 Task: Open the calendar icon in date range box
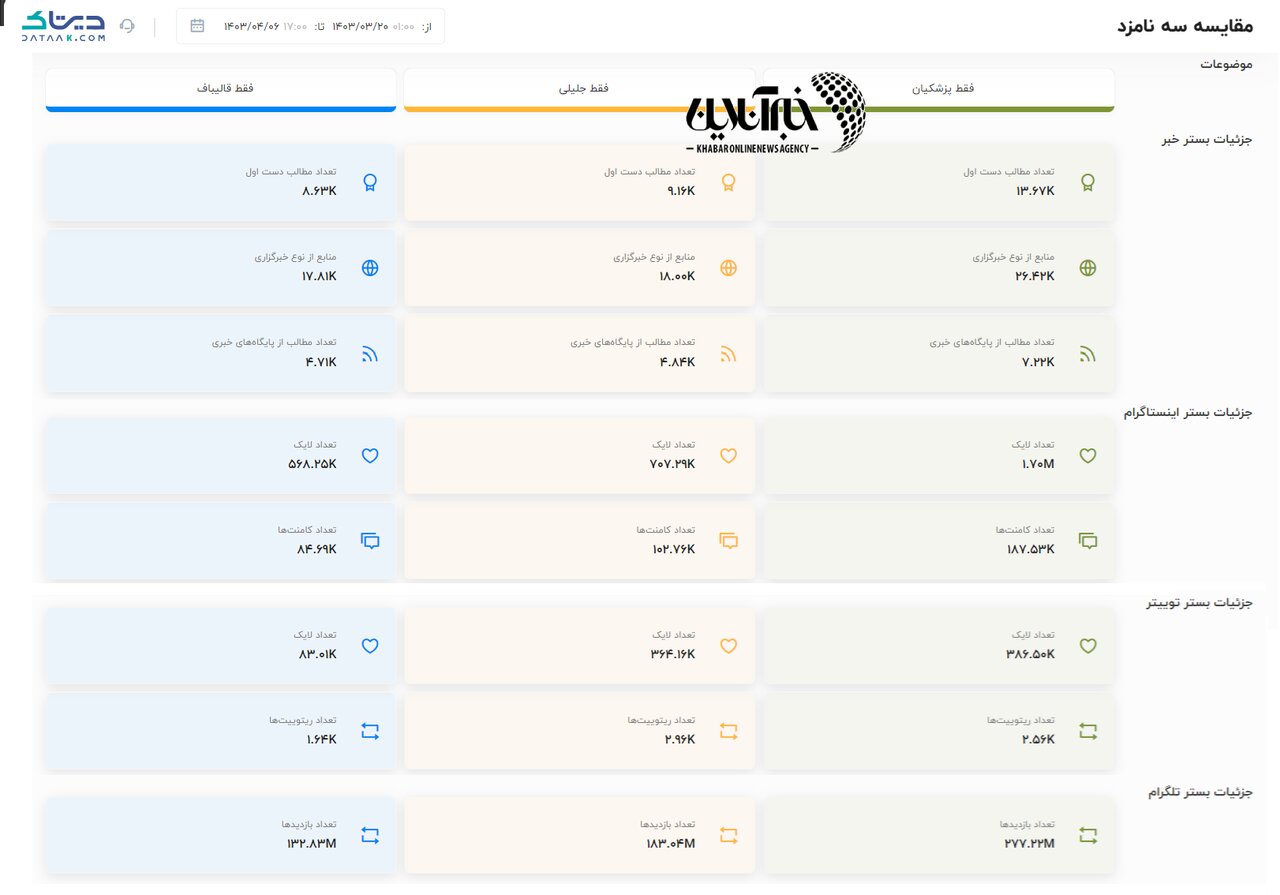[x=197, y=26]
